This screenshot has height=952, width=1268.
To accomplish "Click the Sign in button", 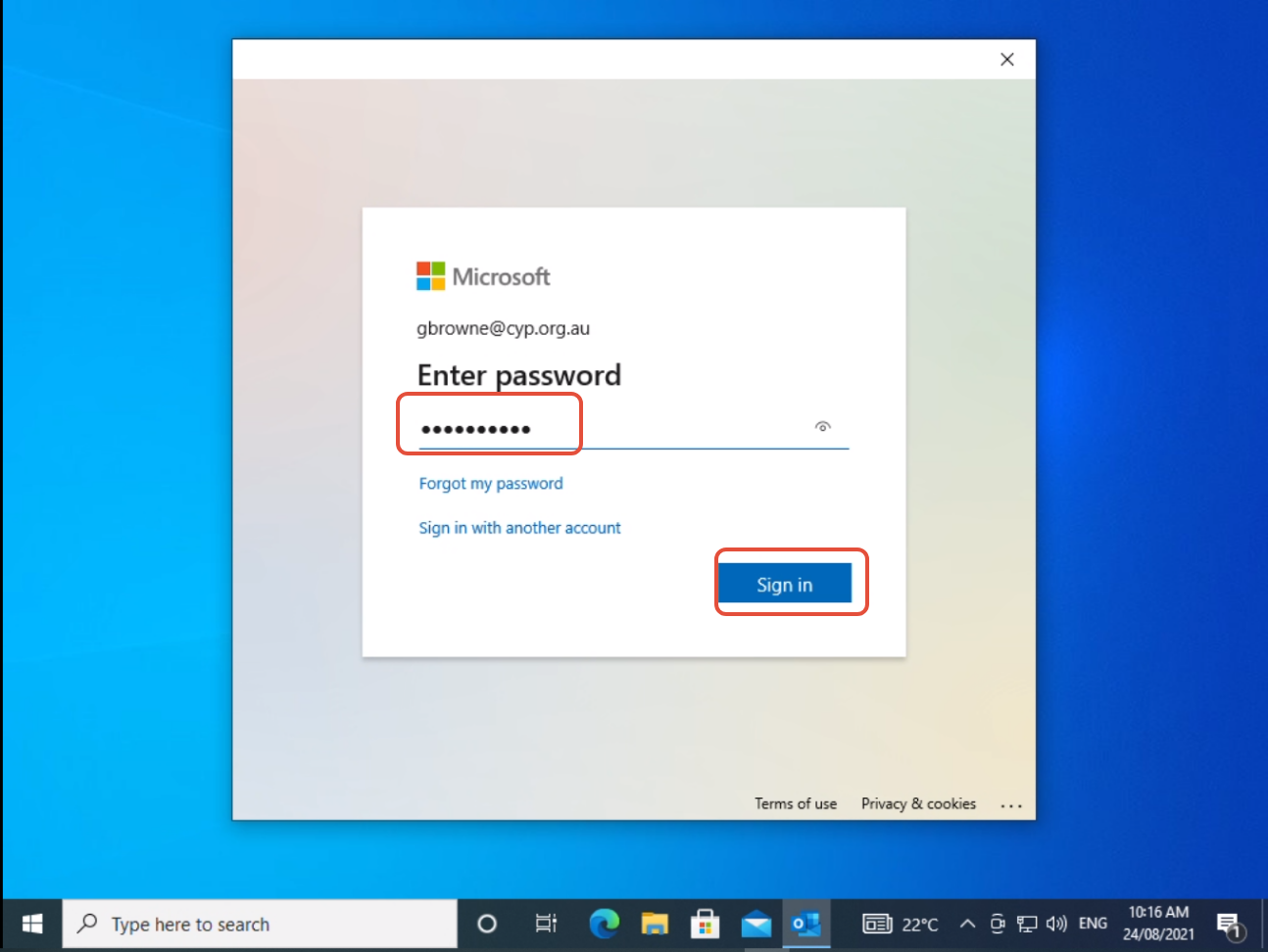I will point(785,584).
